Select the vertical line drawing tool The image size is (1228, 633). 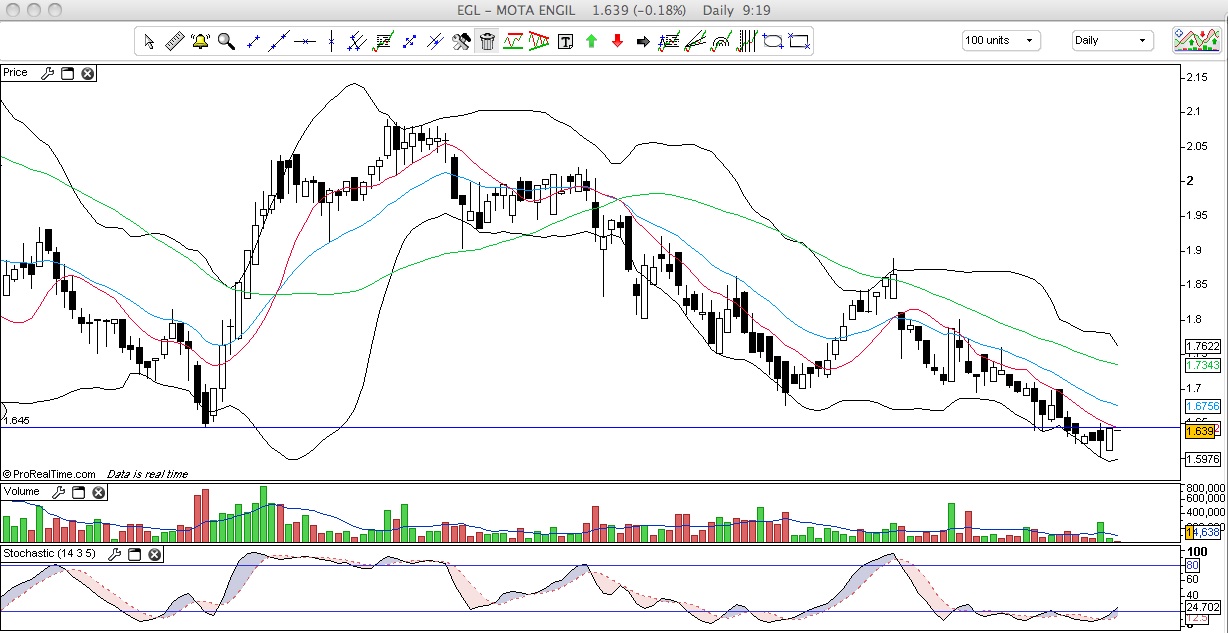coord(331,41)
